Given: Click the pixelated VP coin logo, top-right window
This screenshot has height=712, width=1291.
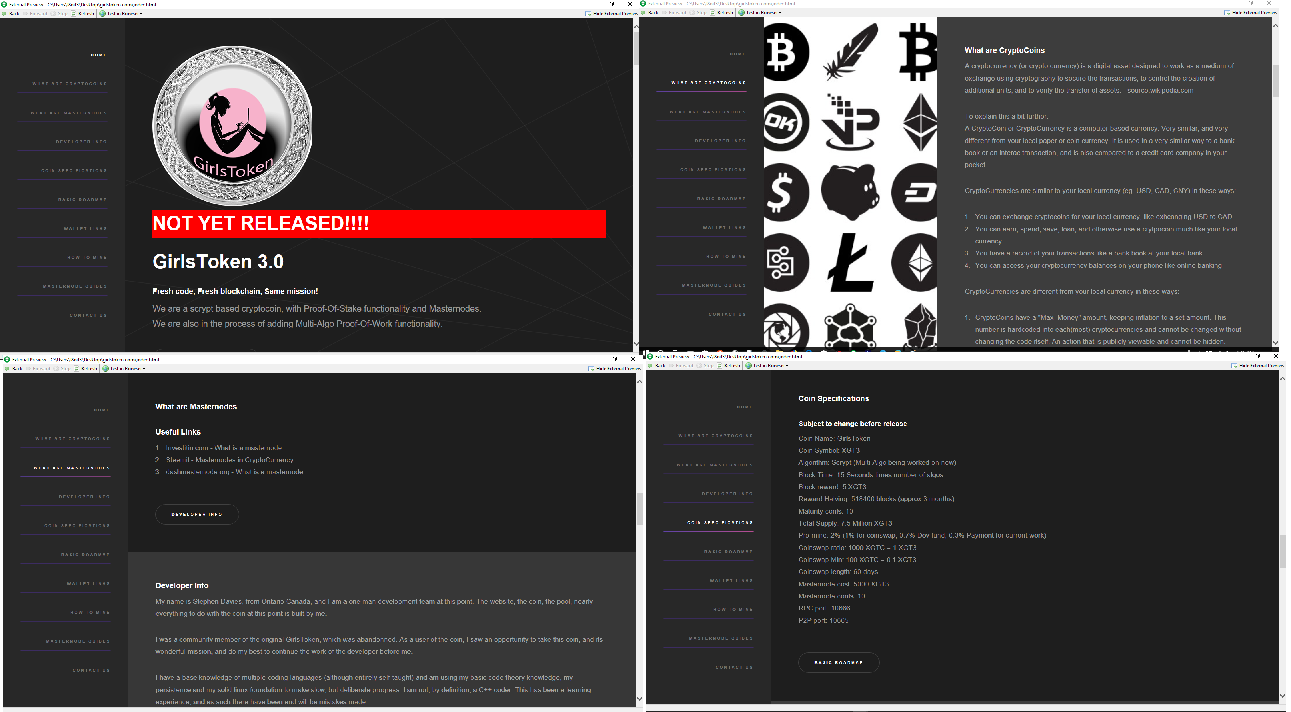Looking at the screenshot, I should tap(850, 122).
